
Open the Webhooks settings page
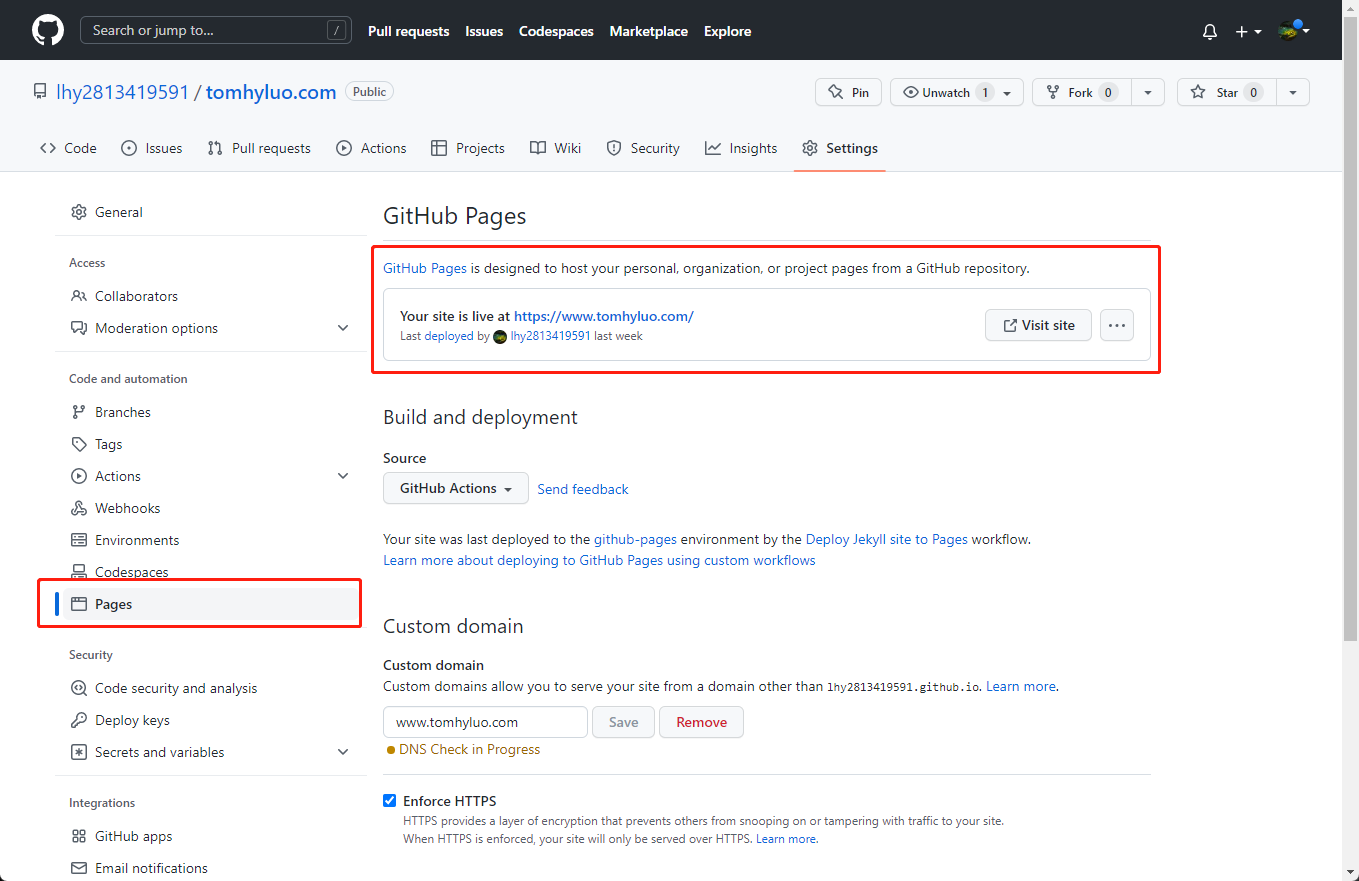(127, 508)
